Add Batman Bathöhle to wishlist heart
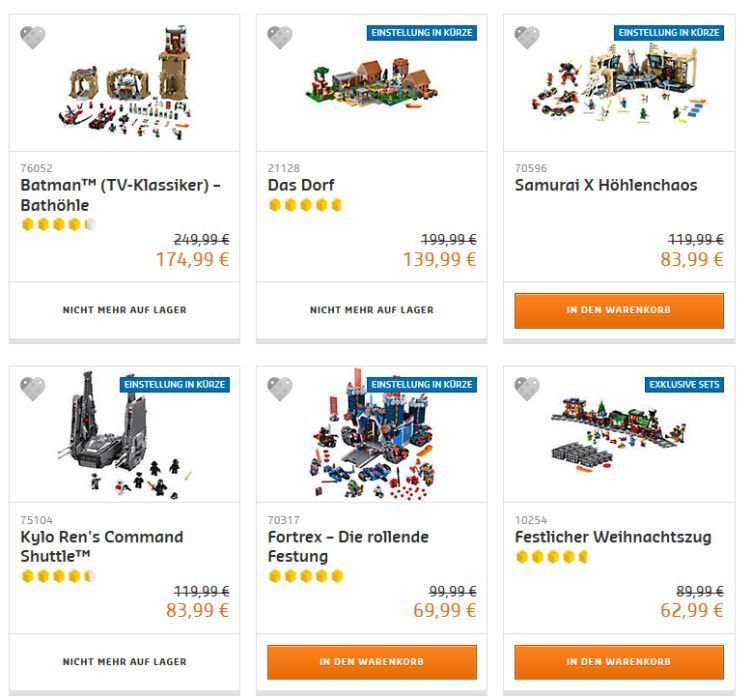 (x=33, y=38)
